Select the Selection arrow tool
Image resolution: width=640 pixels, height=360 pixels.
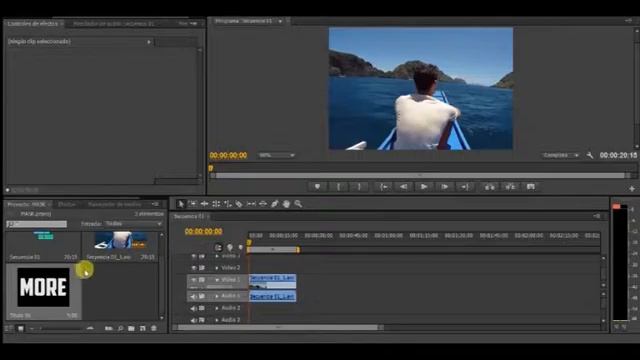point(181,204)
